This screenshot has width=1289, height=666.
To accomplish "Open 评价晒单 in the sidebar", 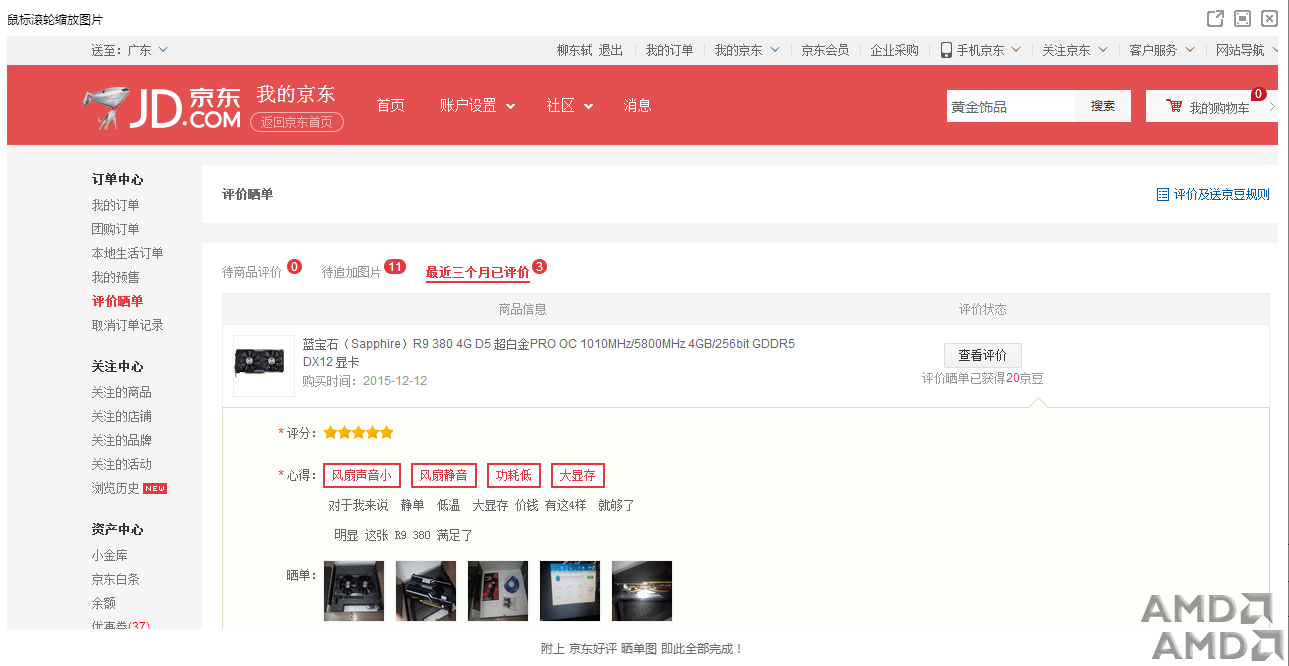I will pos(118,301).
